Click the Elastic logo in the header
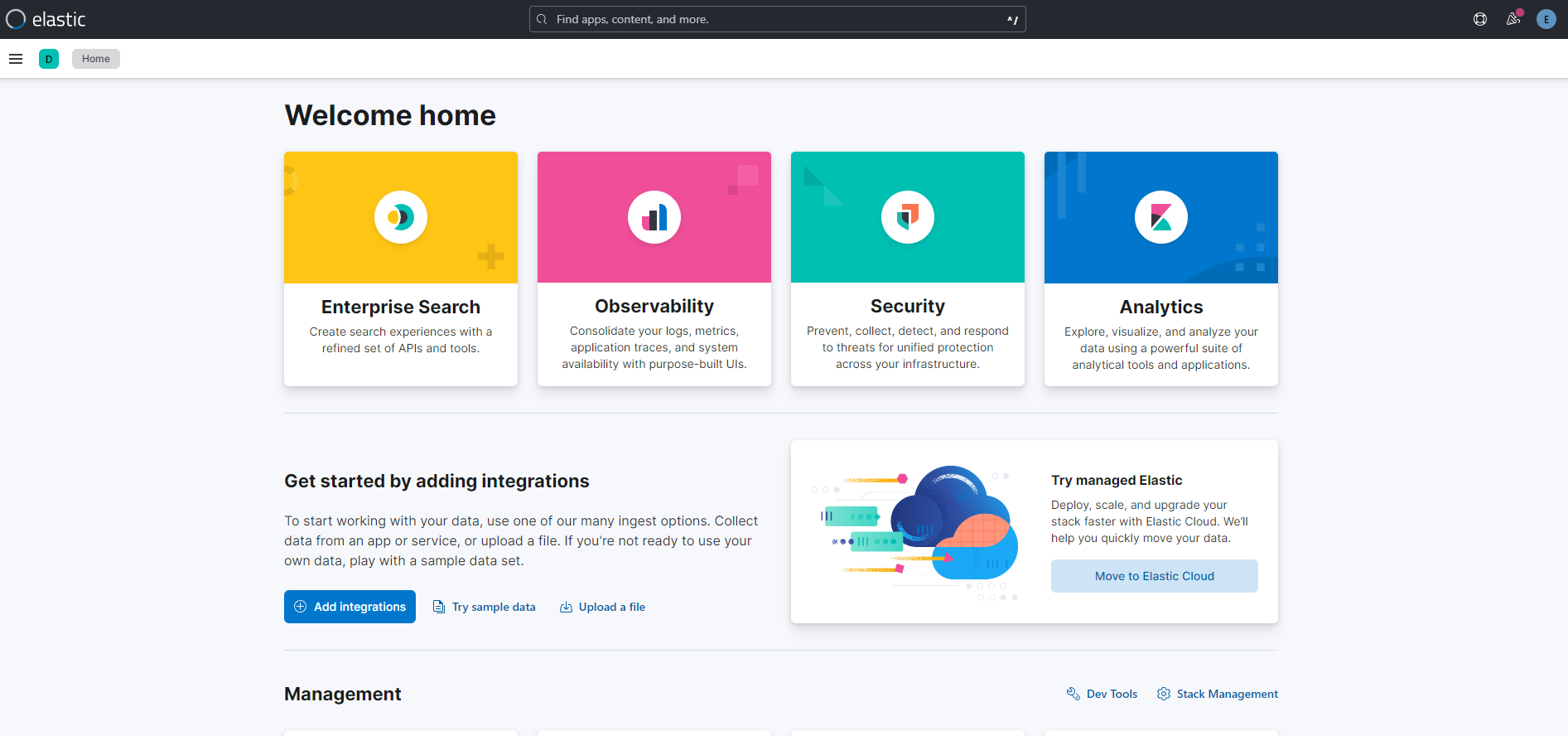The width and height of the screenshot is (1568, 736). click(x=46, y=19)
